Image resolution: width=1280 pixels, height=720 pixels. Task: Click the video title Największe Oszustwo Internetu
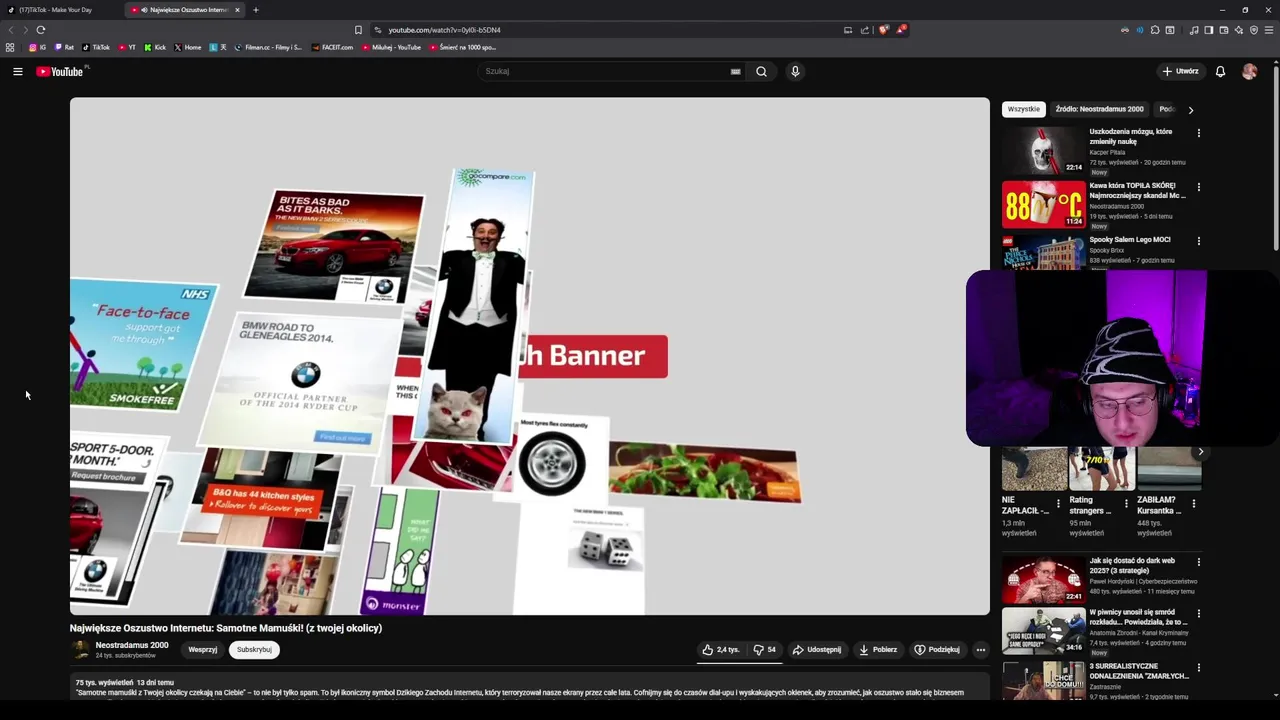click(226, 628)
